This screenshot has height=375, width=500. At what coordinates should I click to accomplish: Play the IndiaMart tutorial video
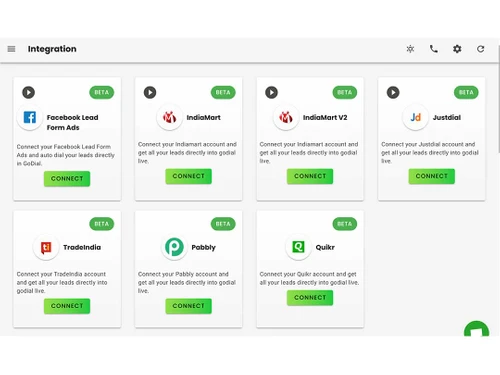tap(150, 92)
